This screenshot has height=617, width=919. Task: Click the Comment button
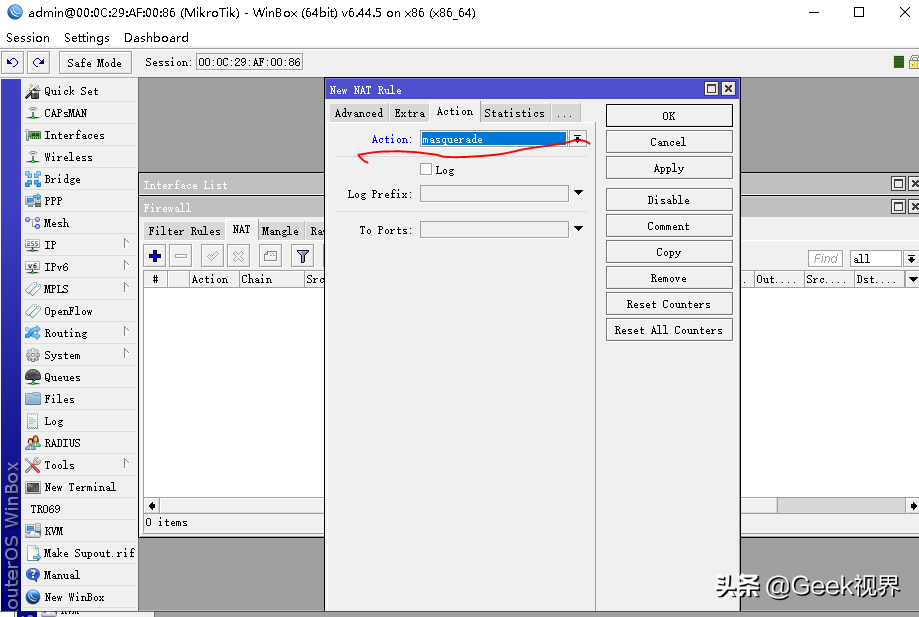669,226
